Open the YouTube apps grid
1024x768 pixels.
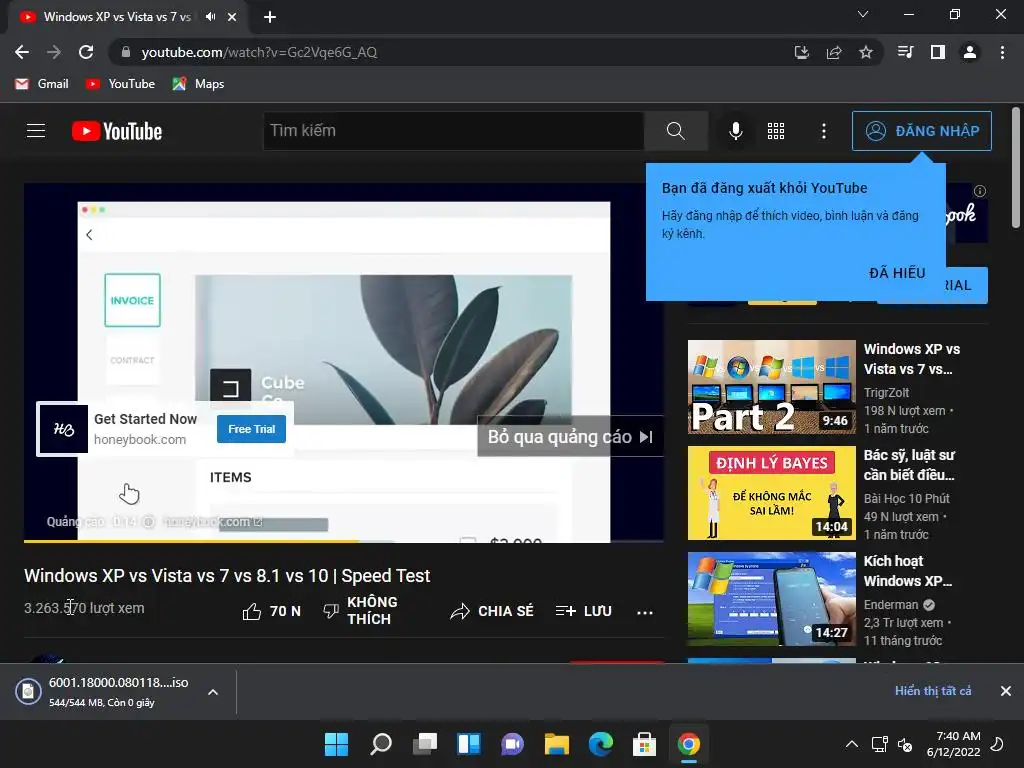pos(776,131)
